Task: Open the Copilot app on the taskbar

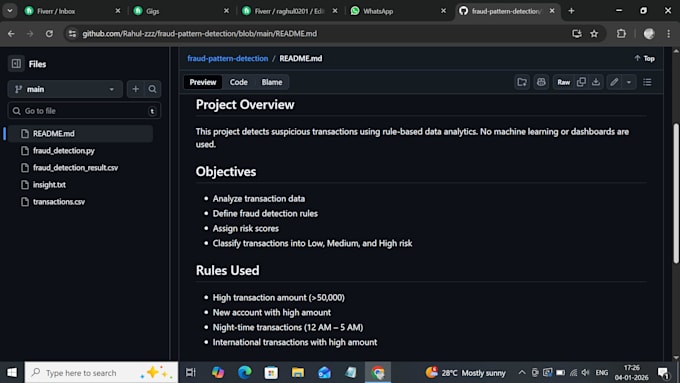Action: (x=218, y=372)
